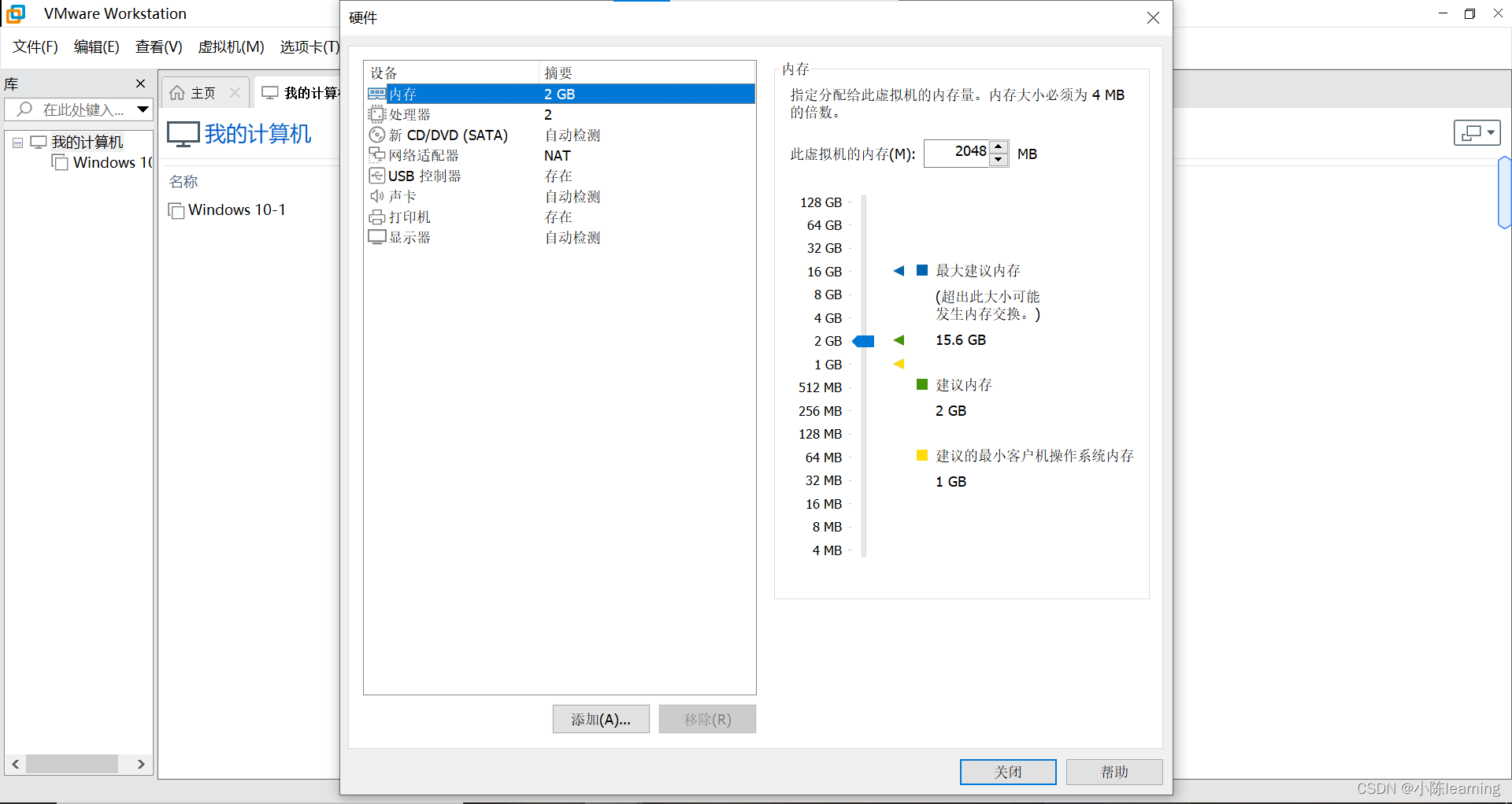Click the 4 MB slider scale label

827,550
